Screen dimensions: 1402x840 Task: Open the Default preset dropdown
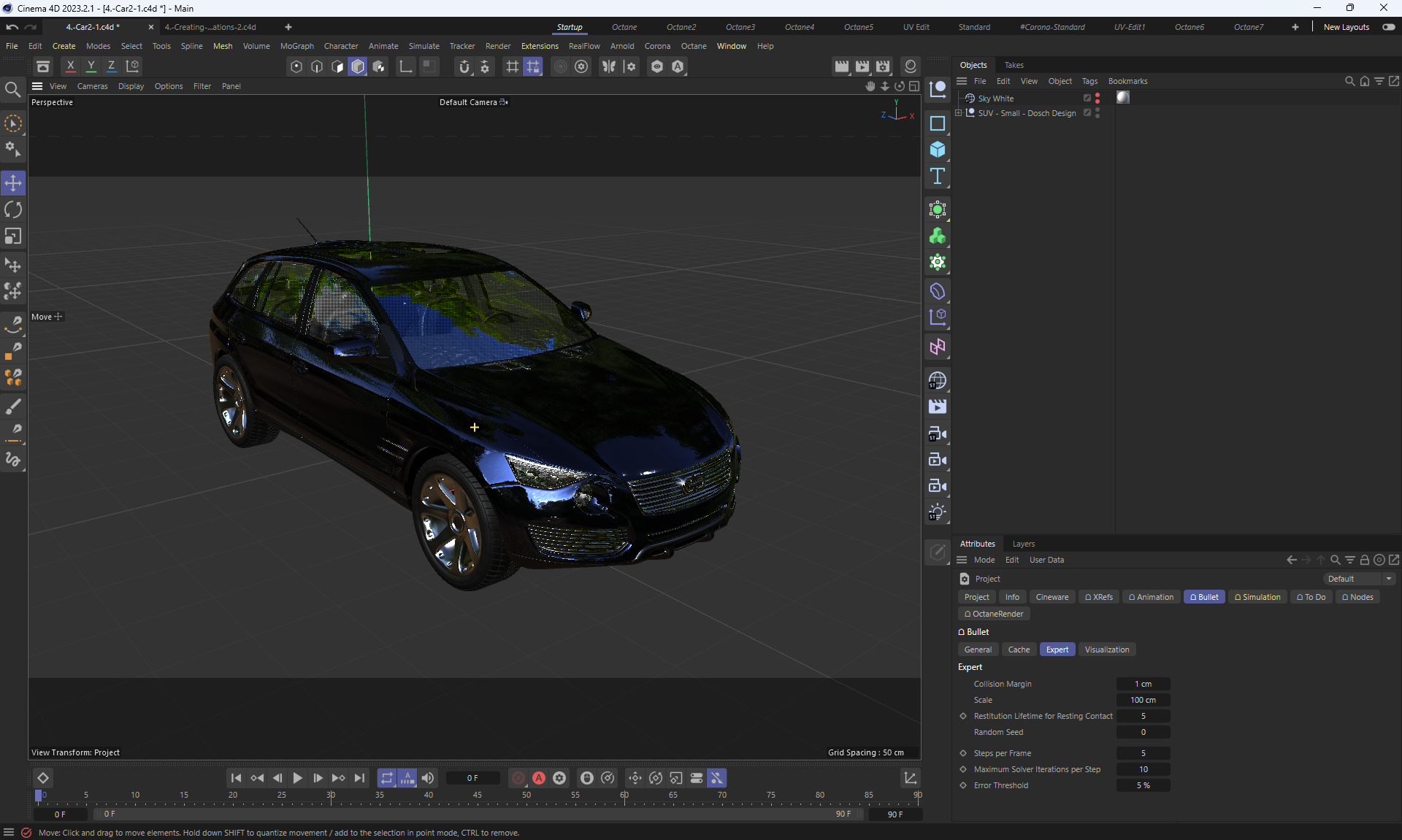click(1360, 579)
